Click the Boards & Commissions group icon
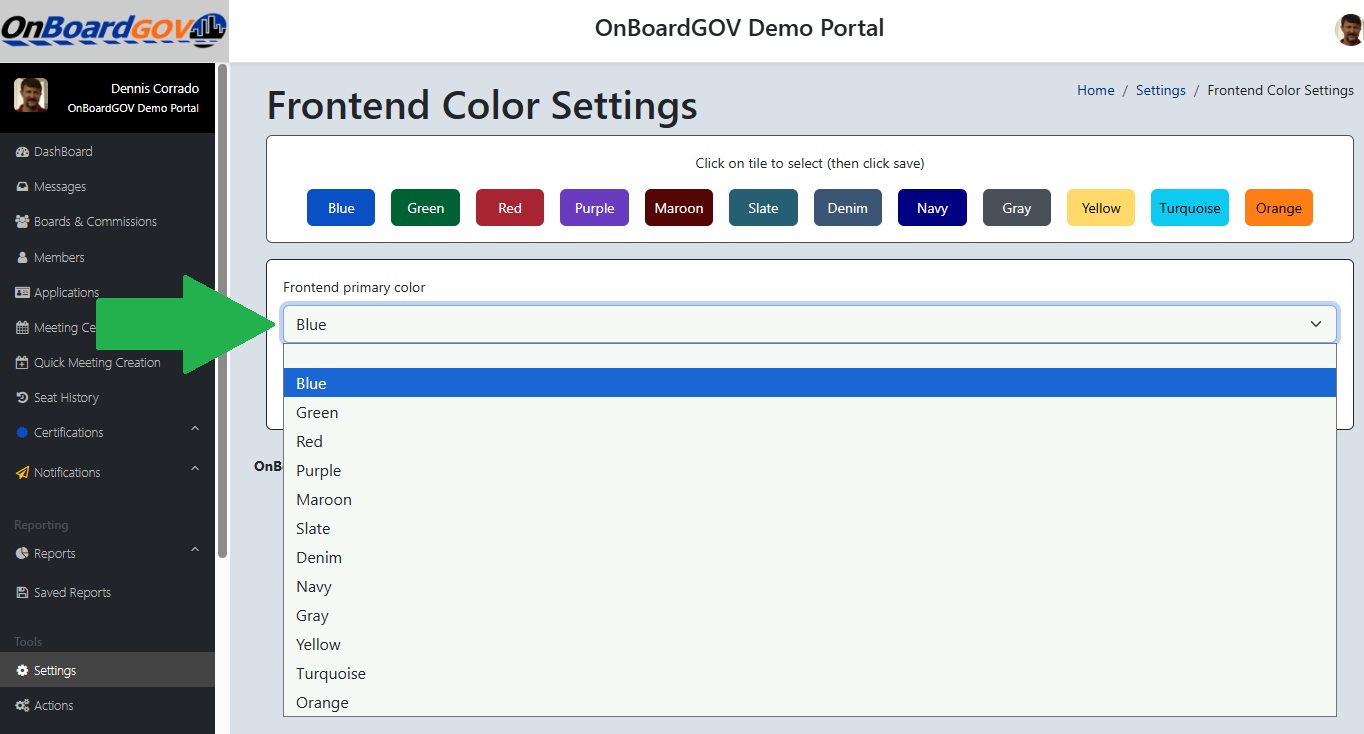The width and height of the screenshot is (1364, 734). (23, 222)
